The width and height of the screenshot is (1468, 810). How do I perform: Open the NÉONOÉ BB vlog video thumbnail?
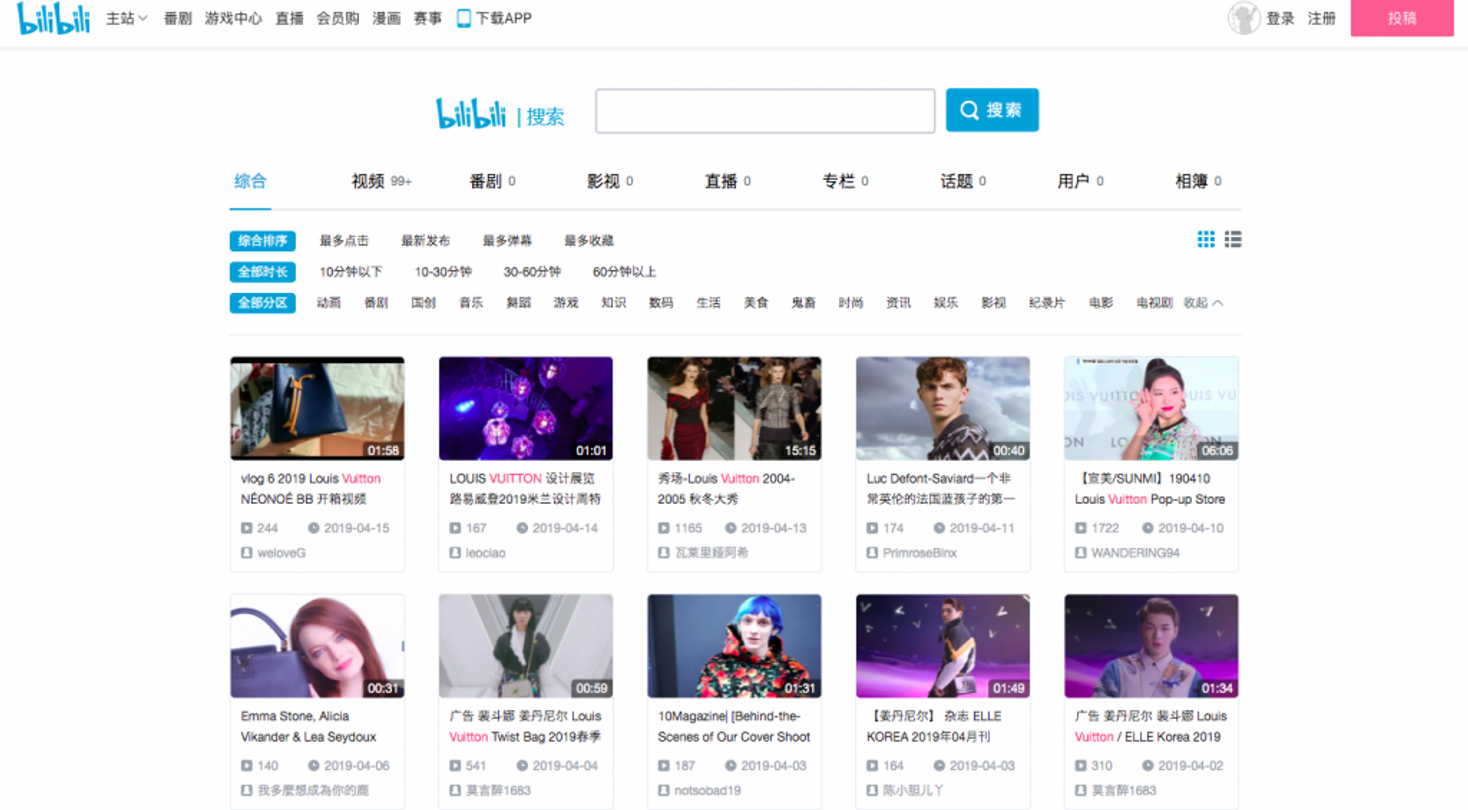click(317, 408)
